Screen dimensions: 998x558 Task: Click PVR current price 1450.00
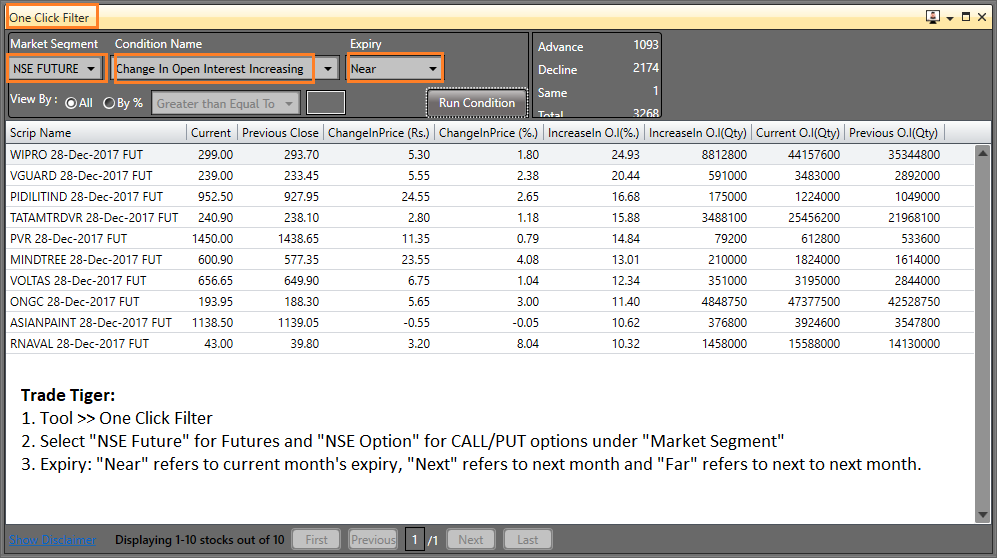(213, 239)
